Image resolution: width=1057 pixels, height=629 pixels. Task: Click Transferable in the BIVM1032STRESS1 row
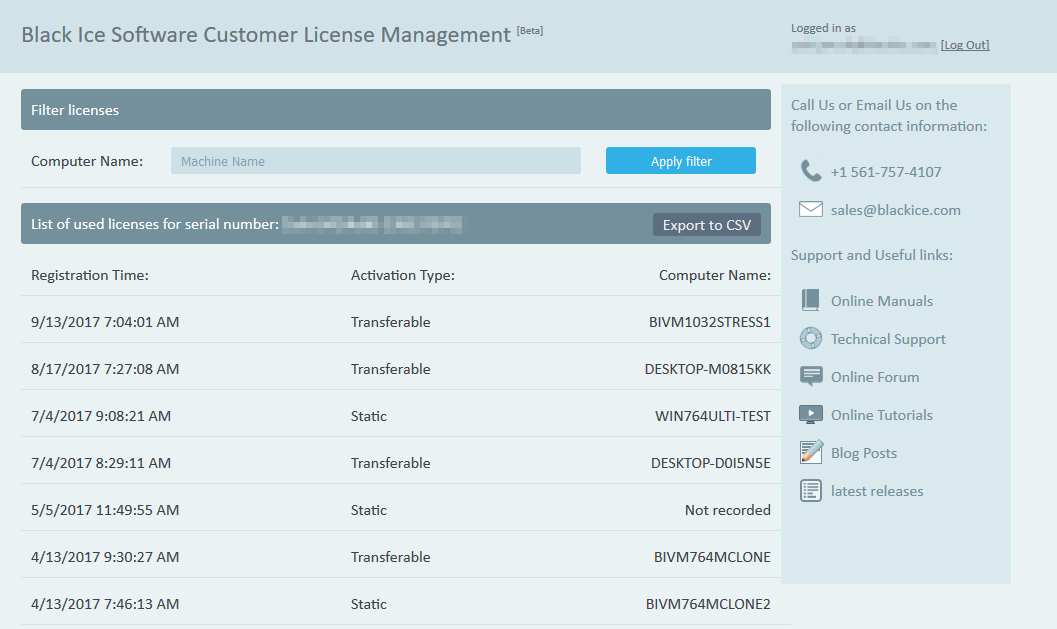point(390,322)
